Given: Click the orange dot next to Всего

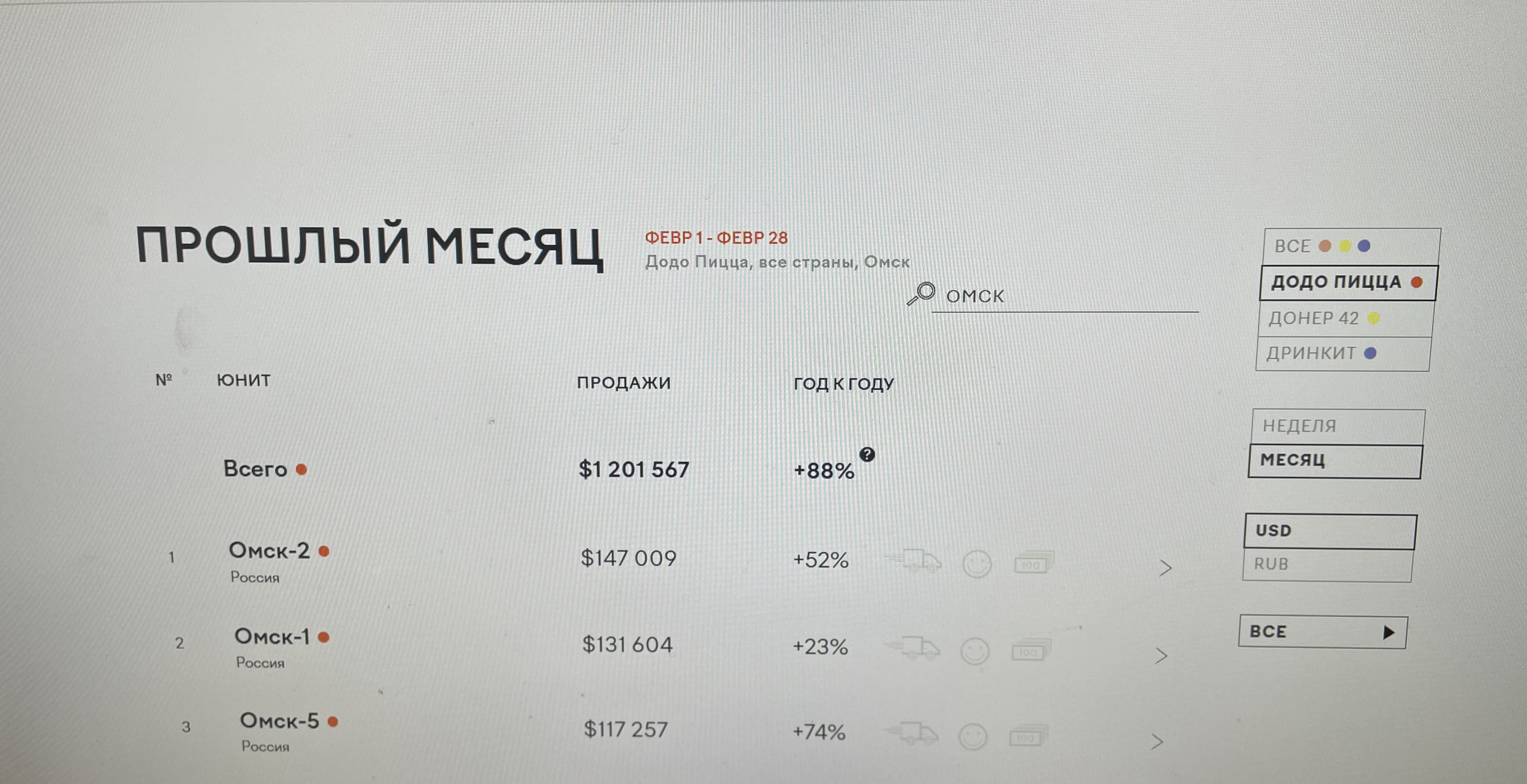Looking at the screenshot, I should coord(301,470).
